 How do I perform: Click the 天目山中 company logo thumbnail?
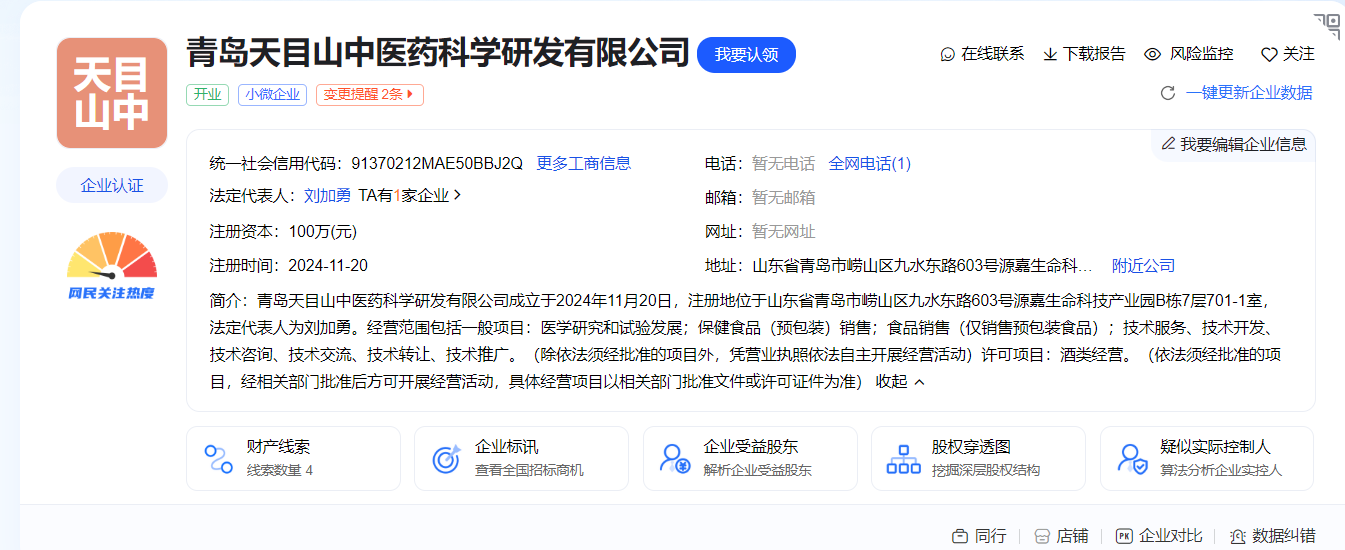[x=112, y=93]
